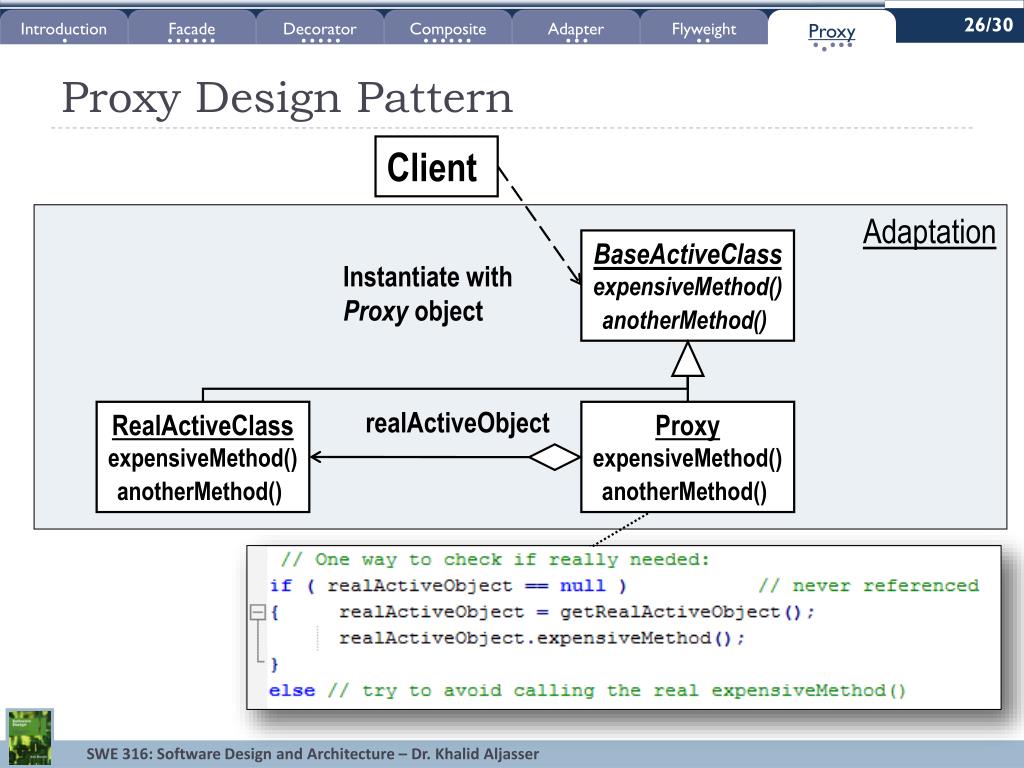Click the getRealActiveObject() call in code
This screenshot has width=1024, height=768.
pyautogui.click(x=686, y=612)
